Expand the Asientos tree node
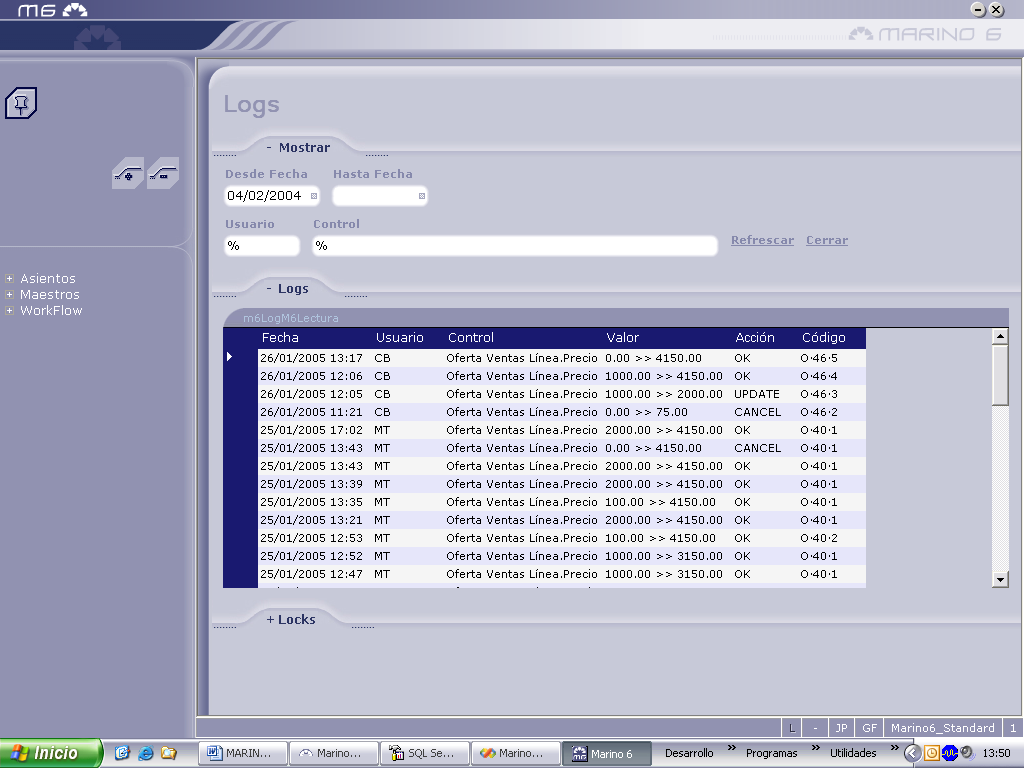This screenshot has height=768, width=1024. coord(10,279)
